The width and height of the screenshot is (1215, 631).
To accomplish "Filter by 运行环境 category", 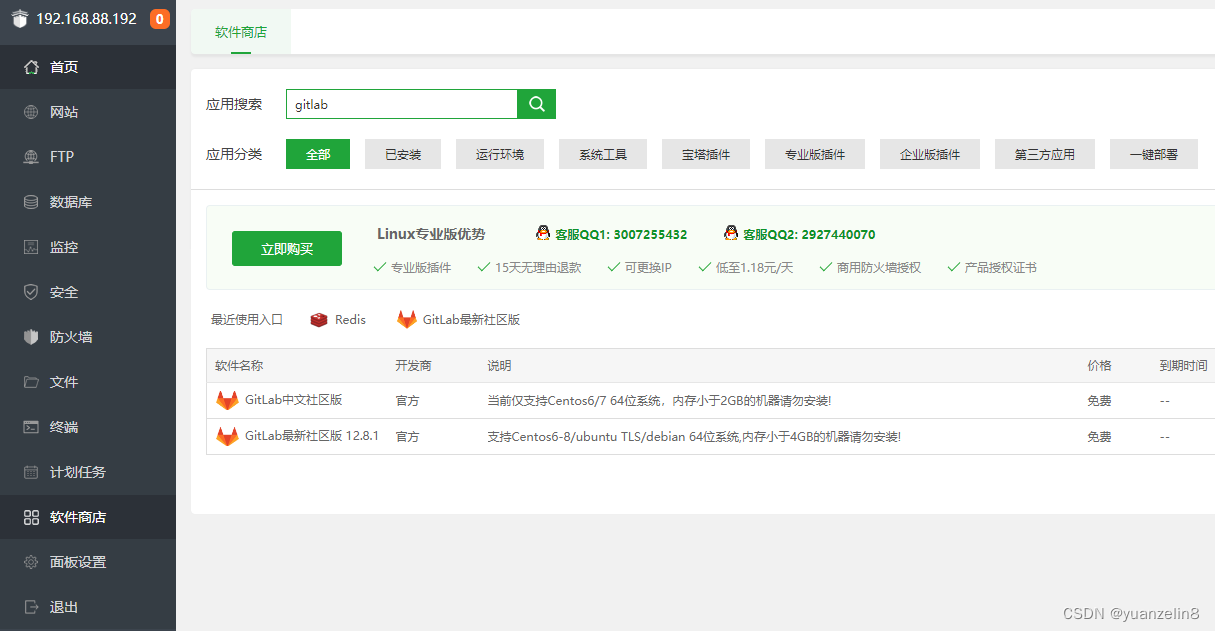I will point(500,154).
